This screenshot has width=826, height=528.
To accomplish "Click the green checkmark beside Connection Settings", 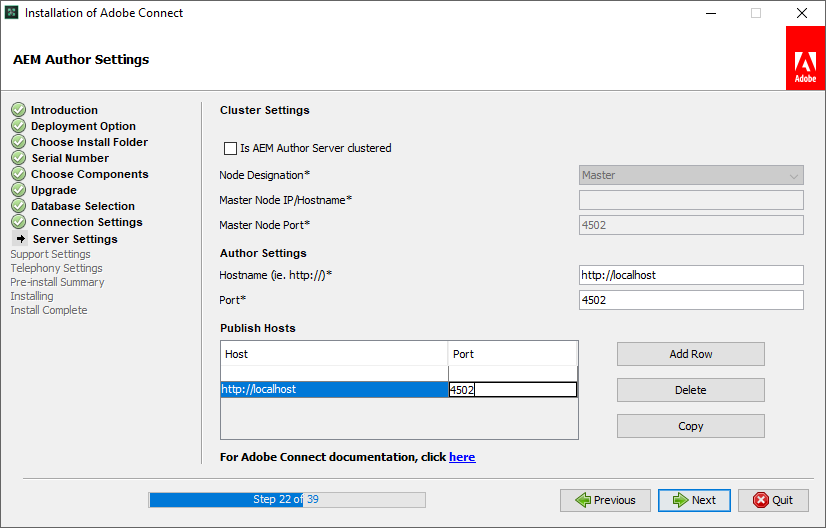I will 18,221.
